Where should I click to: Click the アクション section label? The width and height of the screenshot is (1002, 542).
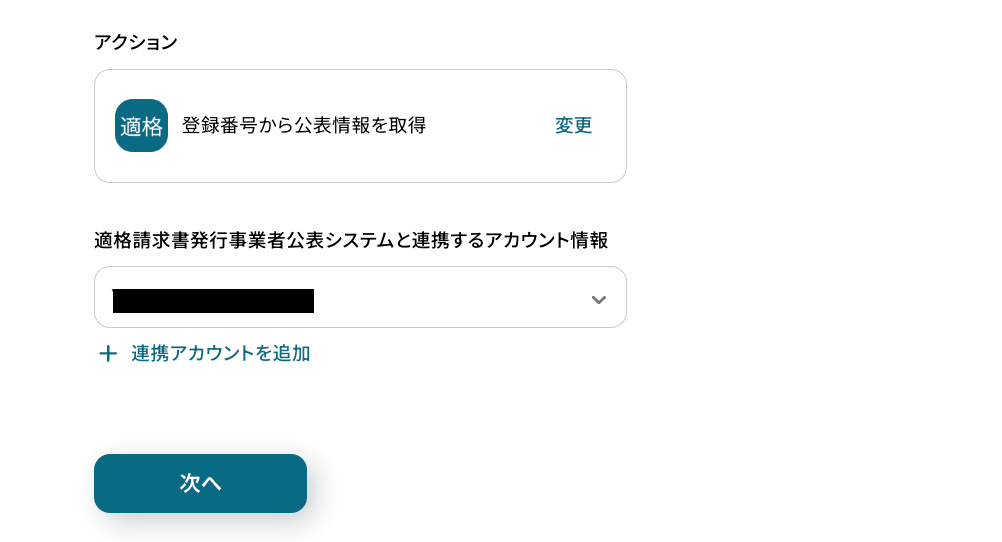pyautogui.click(x=135, y=42)
